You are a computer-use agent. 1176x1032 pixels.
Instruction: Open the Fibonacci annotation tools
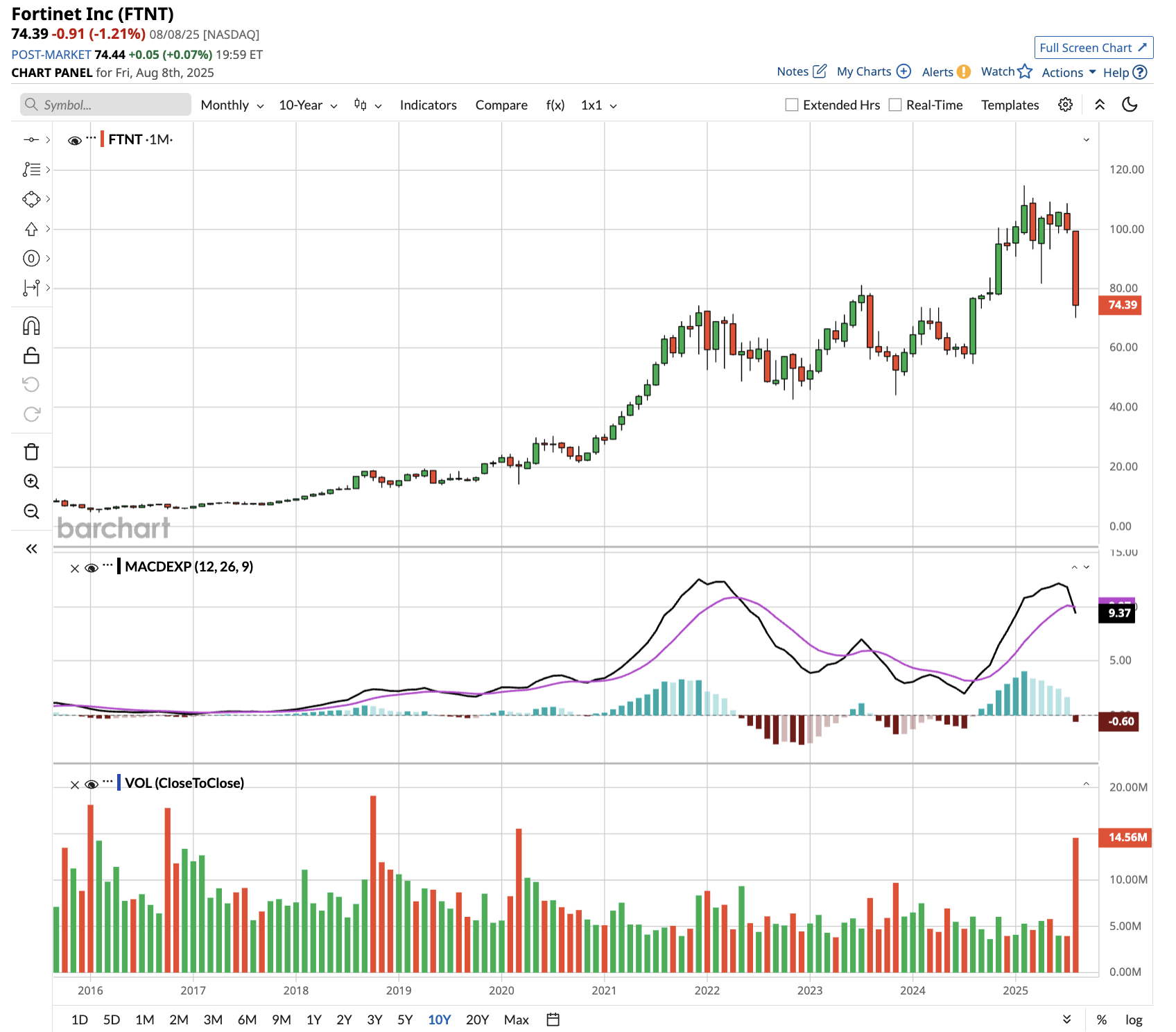[31, 169]
